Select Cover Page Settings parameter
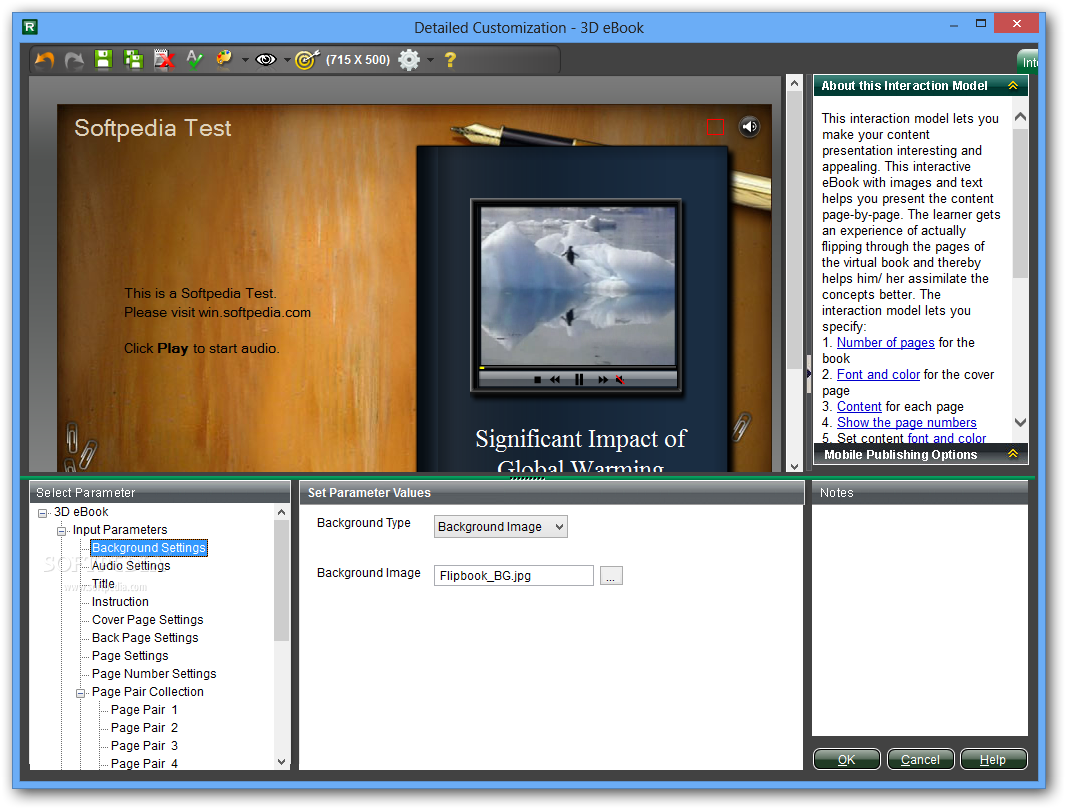 point(148,619)
